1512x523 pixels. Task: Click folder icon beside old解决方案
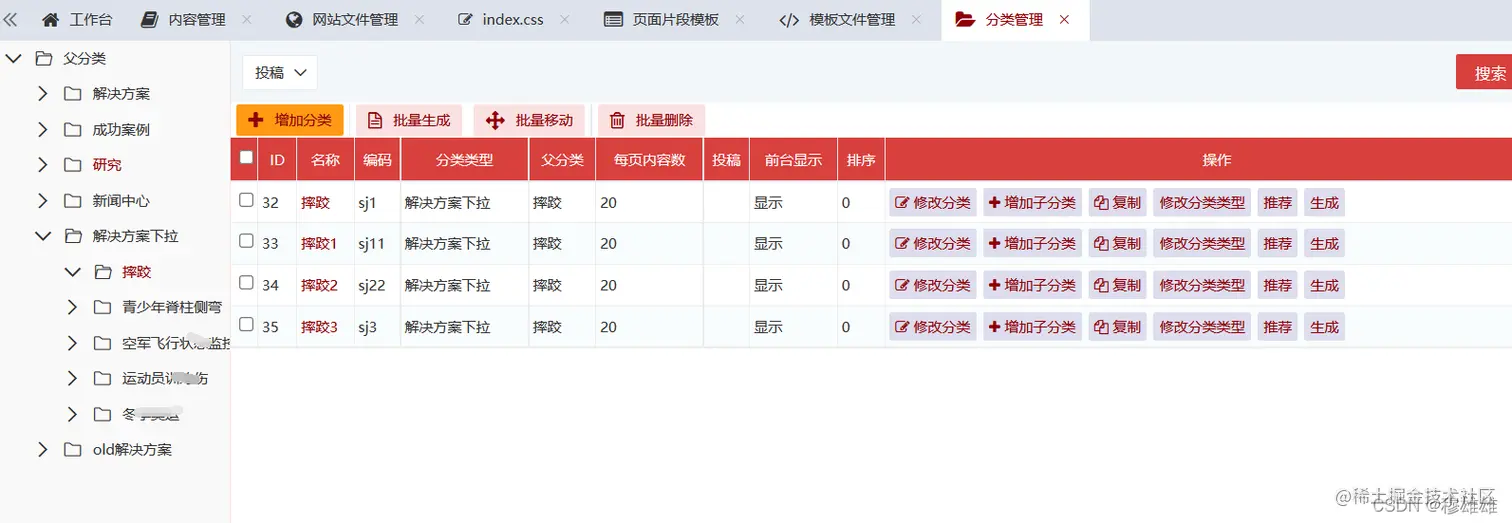72,450
